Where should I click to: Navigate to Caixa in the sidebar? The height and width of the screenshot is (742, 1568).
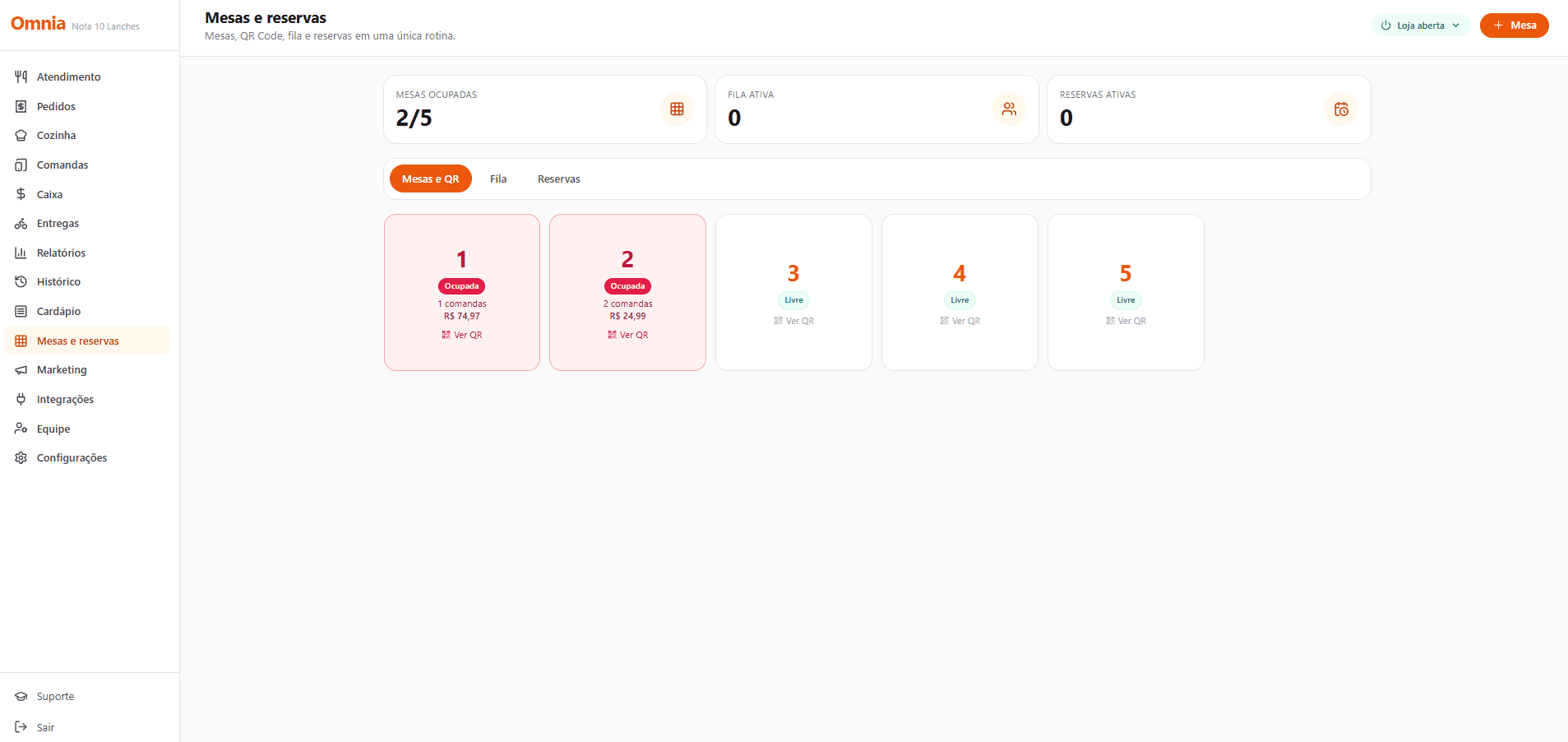(87, 194)
